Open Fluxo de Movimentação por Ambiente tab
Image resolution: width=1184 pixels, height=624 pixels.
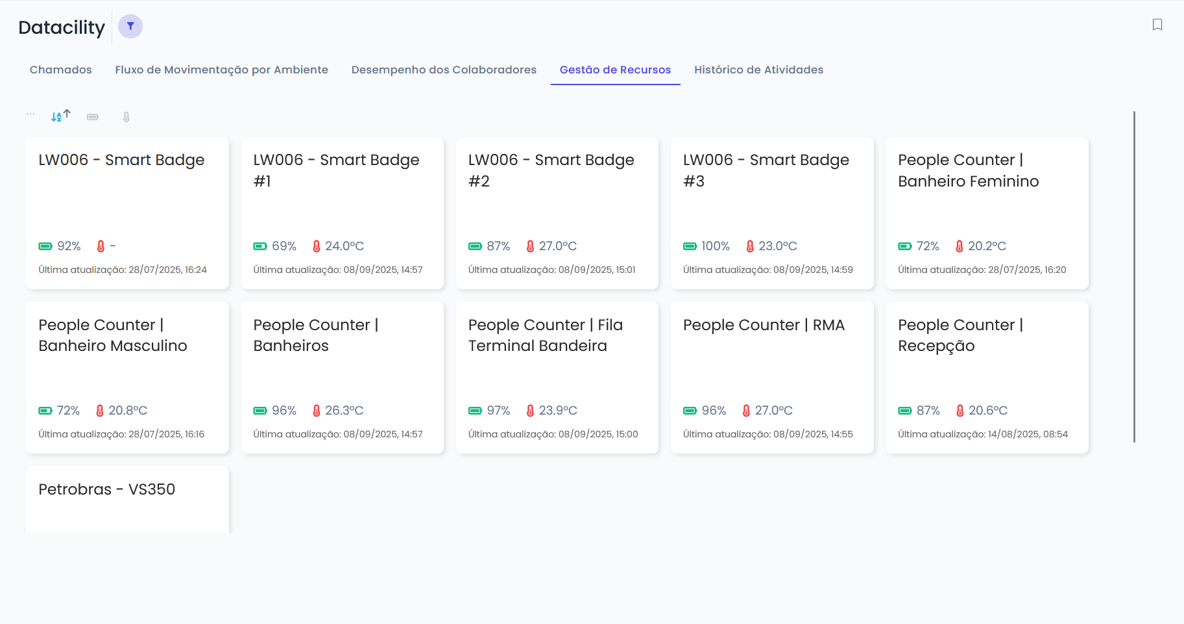pyautogui.click(x=221, y=70)
